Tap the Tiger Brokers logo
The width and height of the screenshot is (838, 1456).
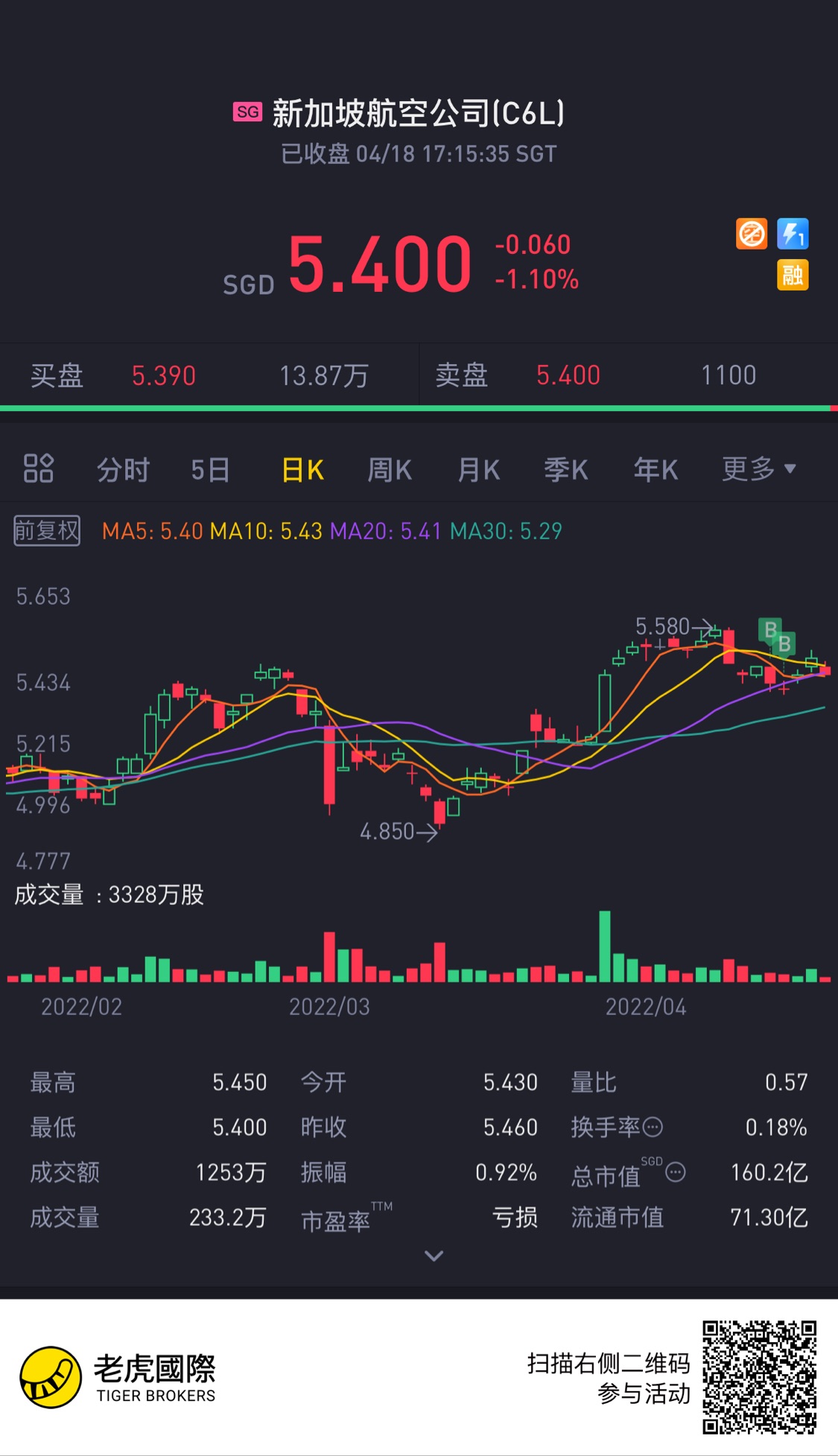[118, 1377]
